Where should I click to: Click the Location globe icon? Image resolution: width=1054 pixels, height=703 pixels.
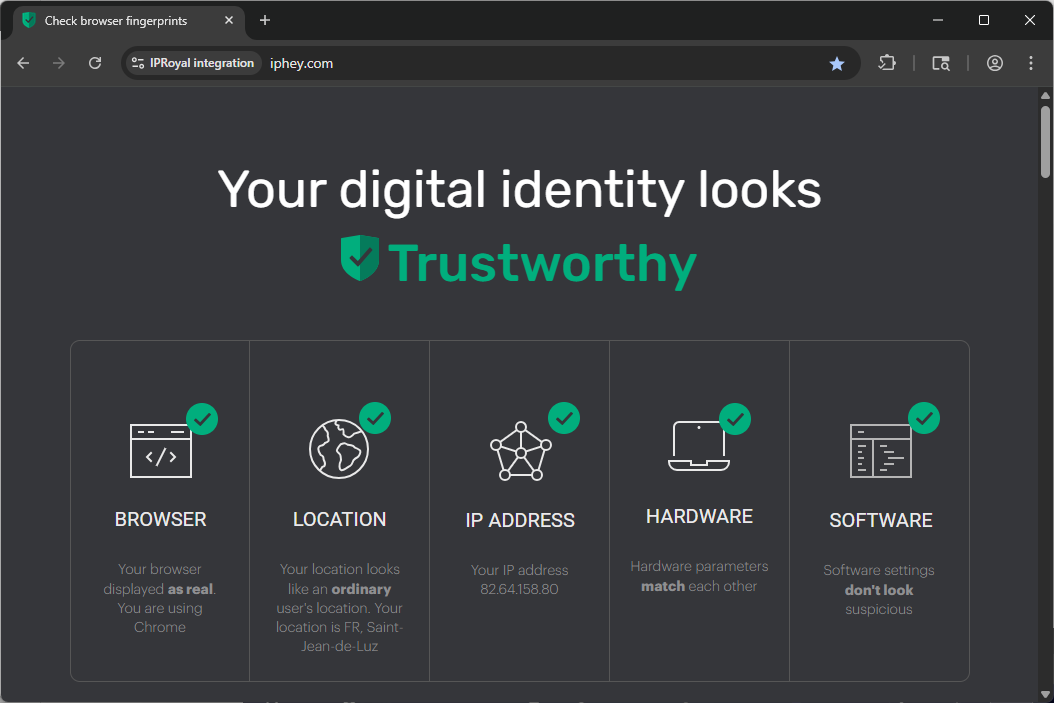click(339, 448)
